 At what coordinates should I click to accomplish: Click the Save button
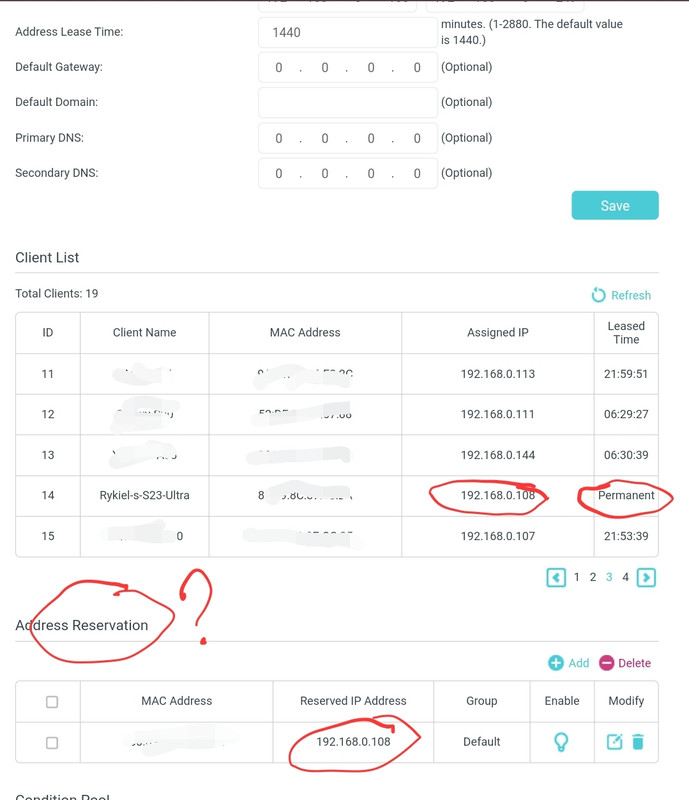coord(615,206)
